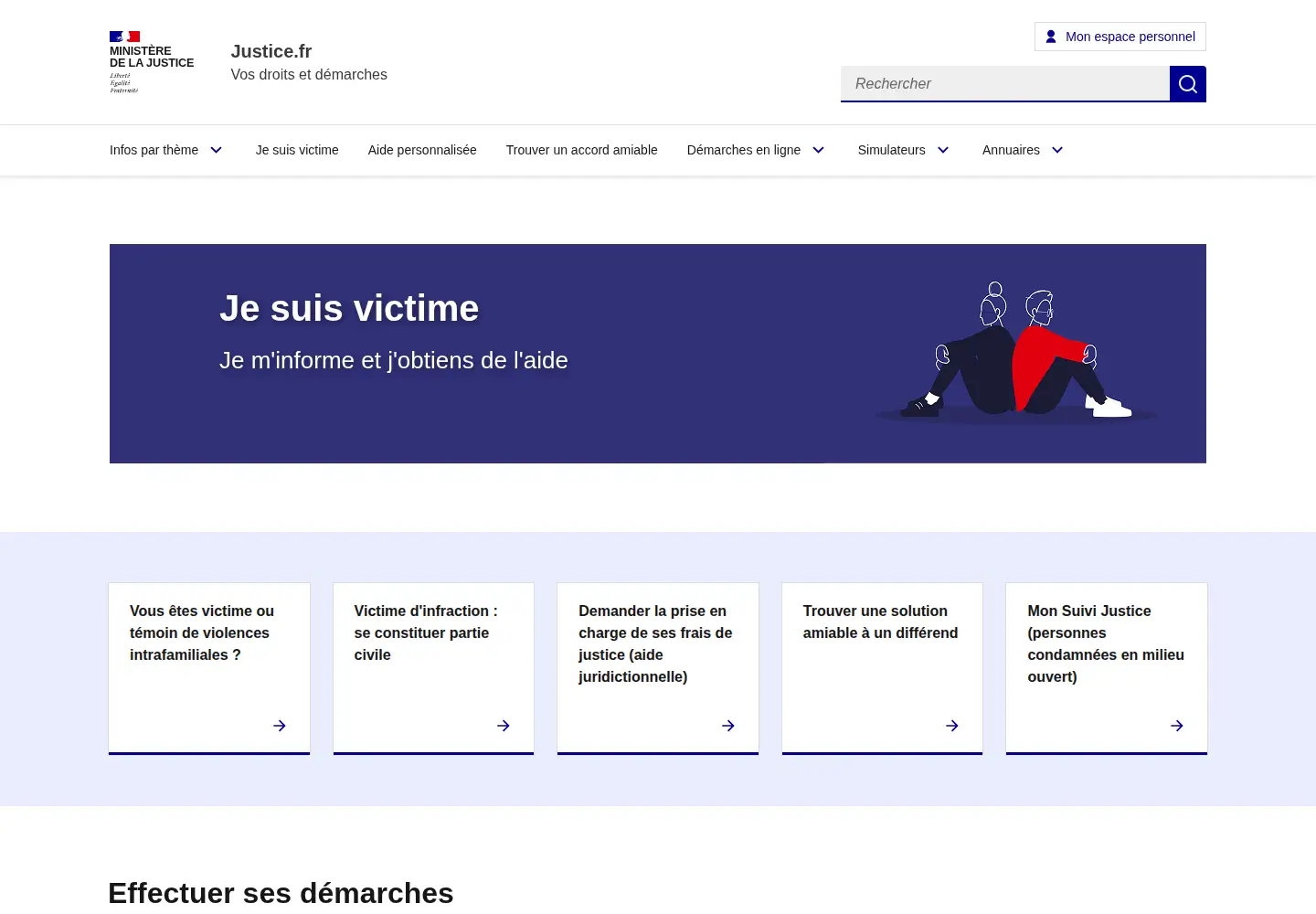Click the Effectuer ses démarches heading
Screen dimensions: 1316x914
[x=281, y=893]
